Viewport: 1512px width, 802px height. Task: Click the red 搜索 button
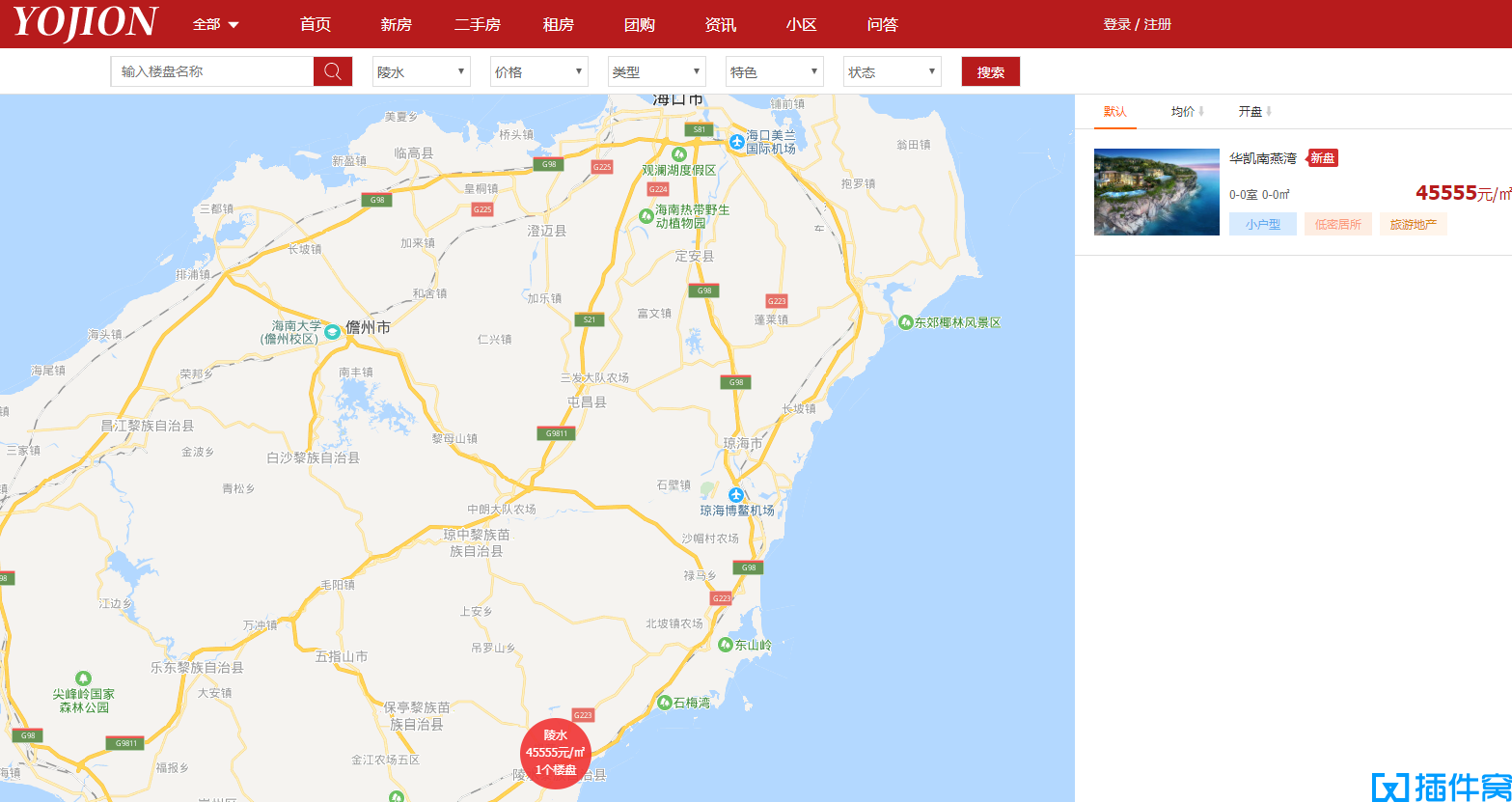(x=991, y=71)
